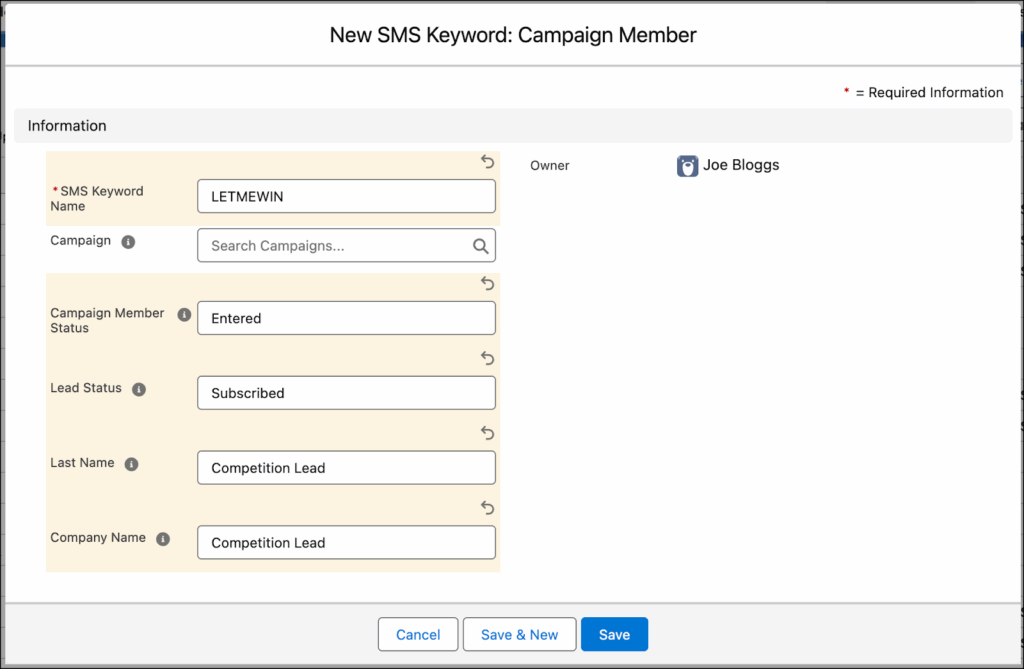
Task: Click the Campaign info tooltip icon
Action: (128, 242)
